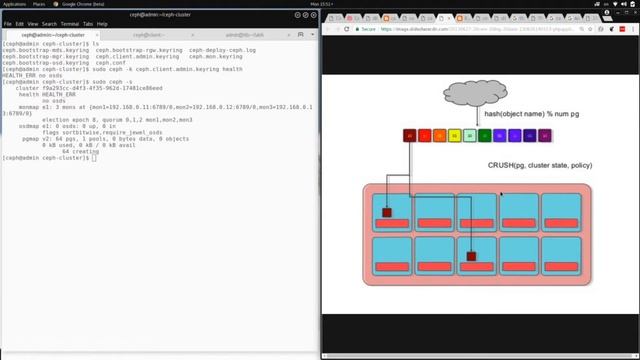Click the battery icon in the top panel

(x=633, y=4)
